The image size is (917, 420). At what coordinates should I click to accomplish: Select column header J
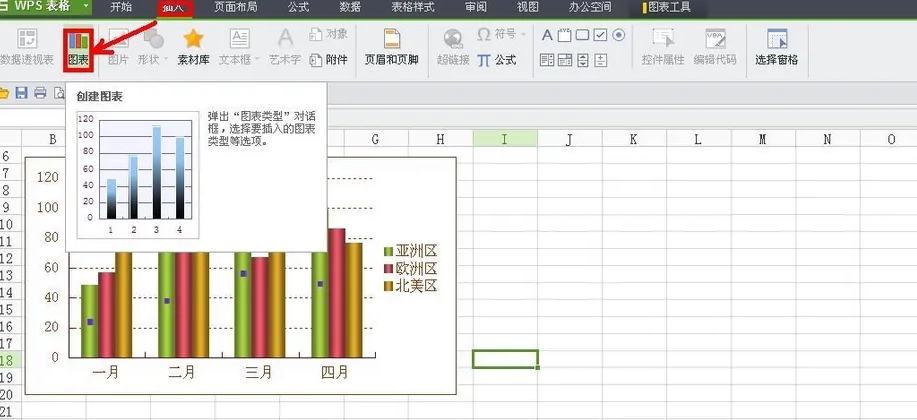tap(569, 139)
